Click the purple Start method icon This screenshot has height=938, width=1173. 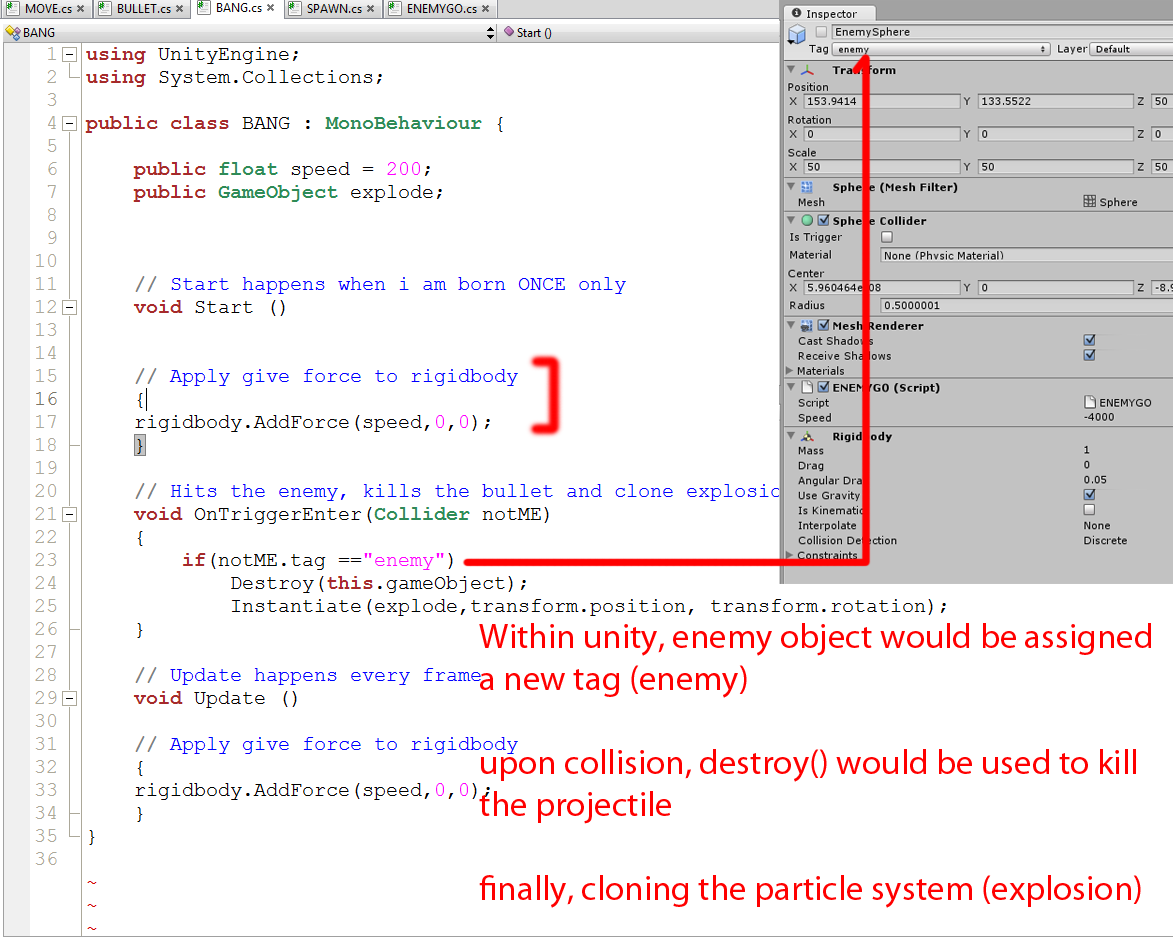pos(509,32)
